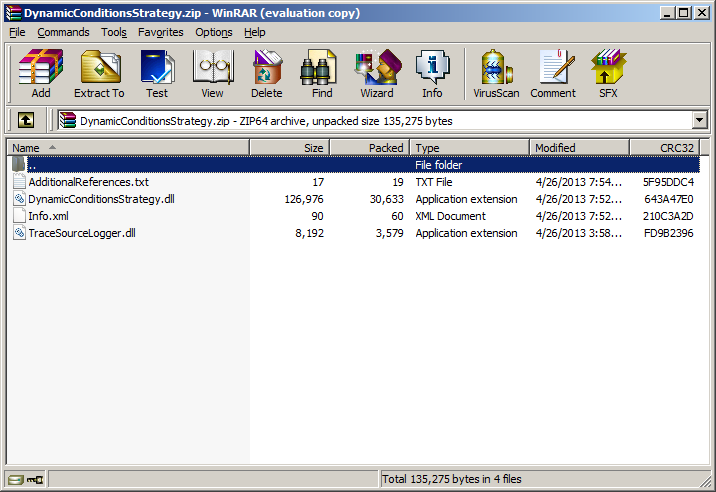Viewport: 716px width, 492px height.
Task: Minimize the WinRAR window
Action: click(668, 13)
